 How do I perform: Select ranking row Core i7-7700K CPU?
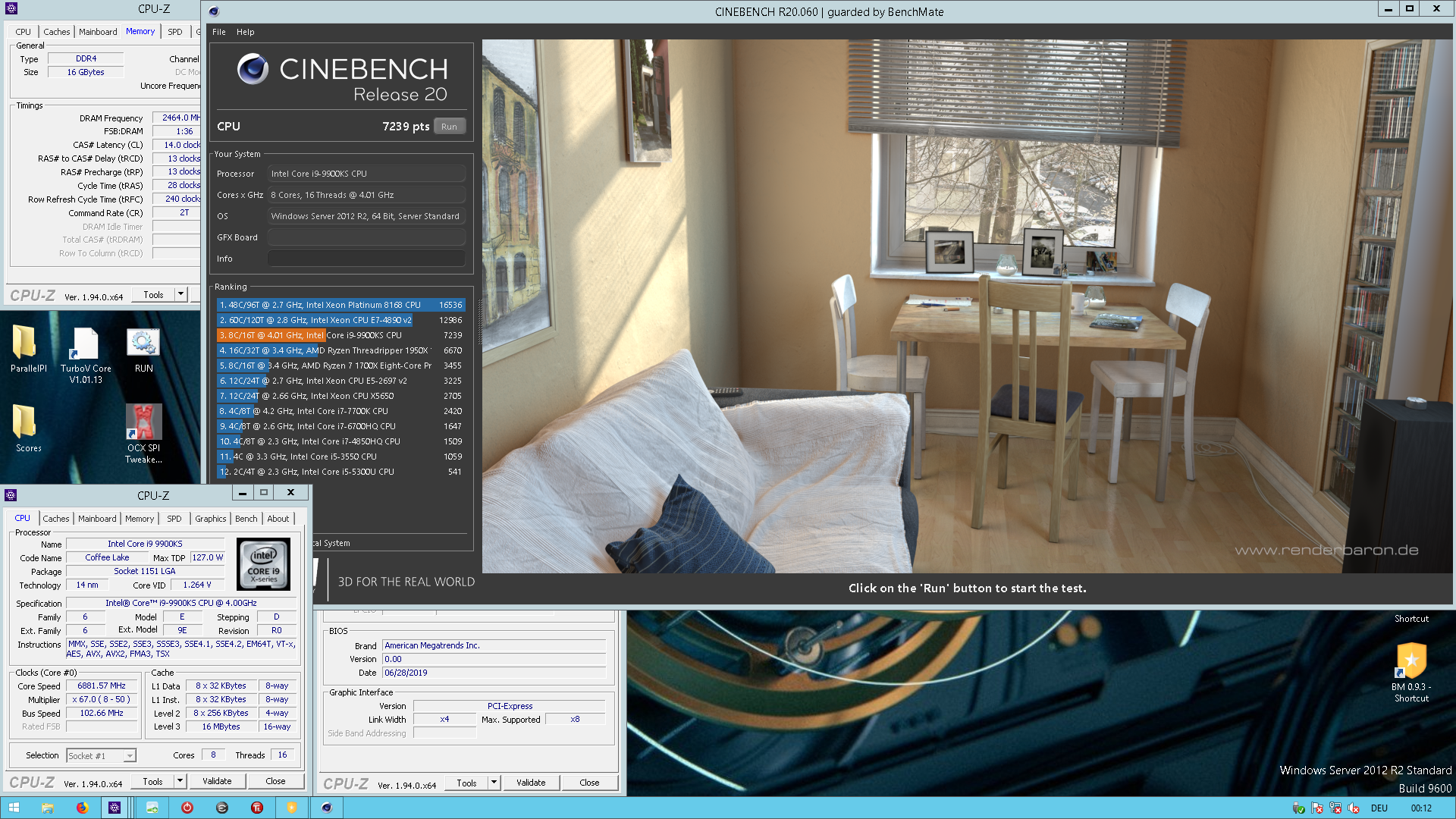point(340,411)
